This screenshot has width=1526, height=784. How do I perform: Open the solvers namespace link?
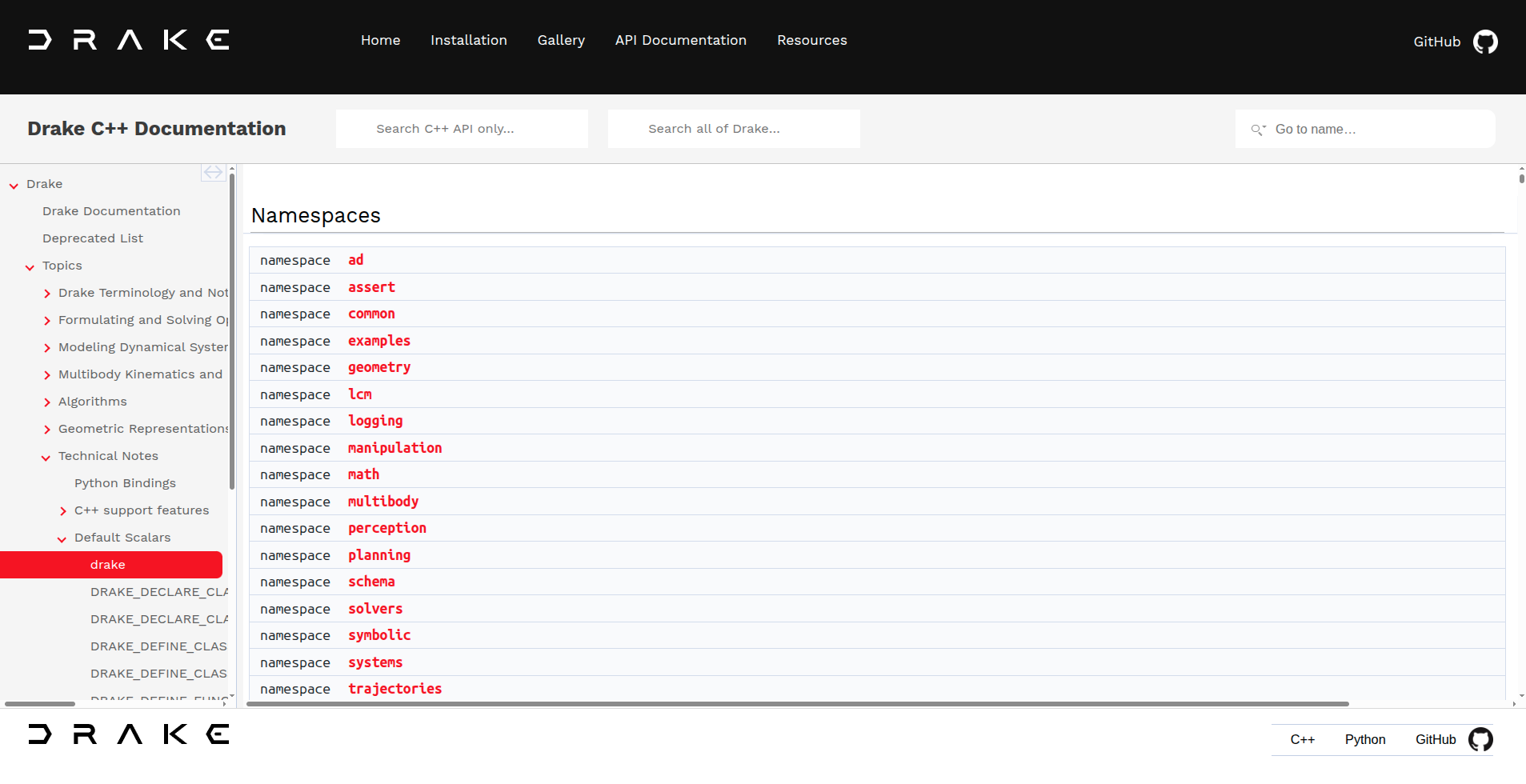click(x=375, y=609)
